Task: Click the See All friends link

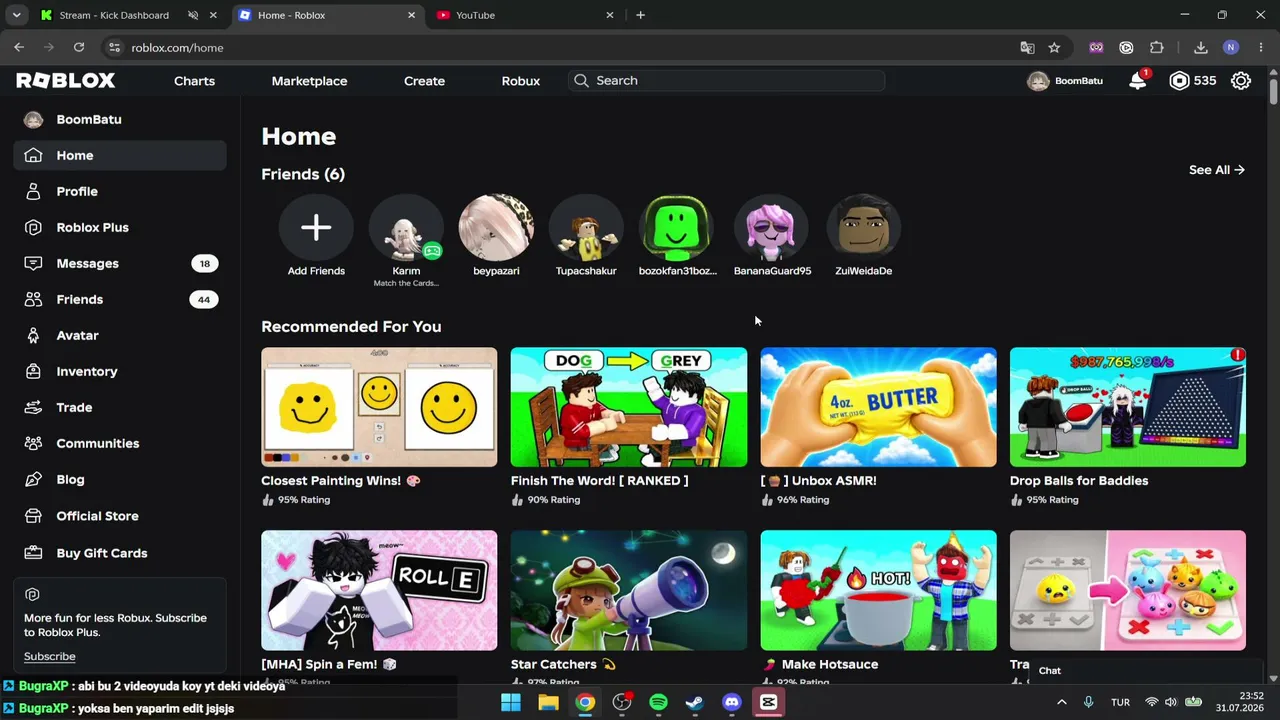Action: click(1217, 170)
